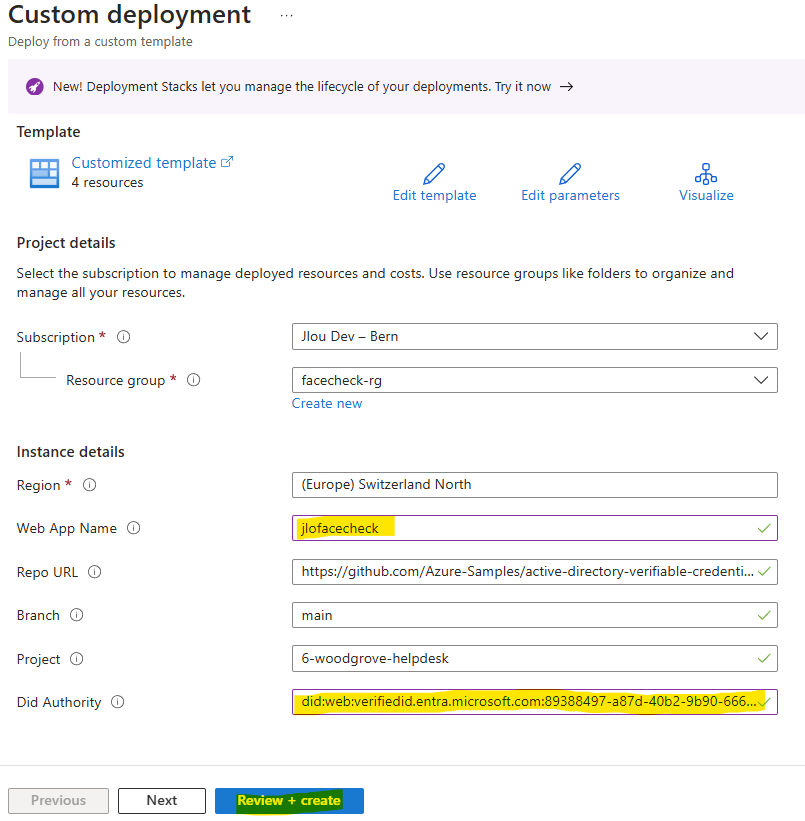Open the Customized template link
Viewport: 805px width, 821px height.
coord(152,163)
